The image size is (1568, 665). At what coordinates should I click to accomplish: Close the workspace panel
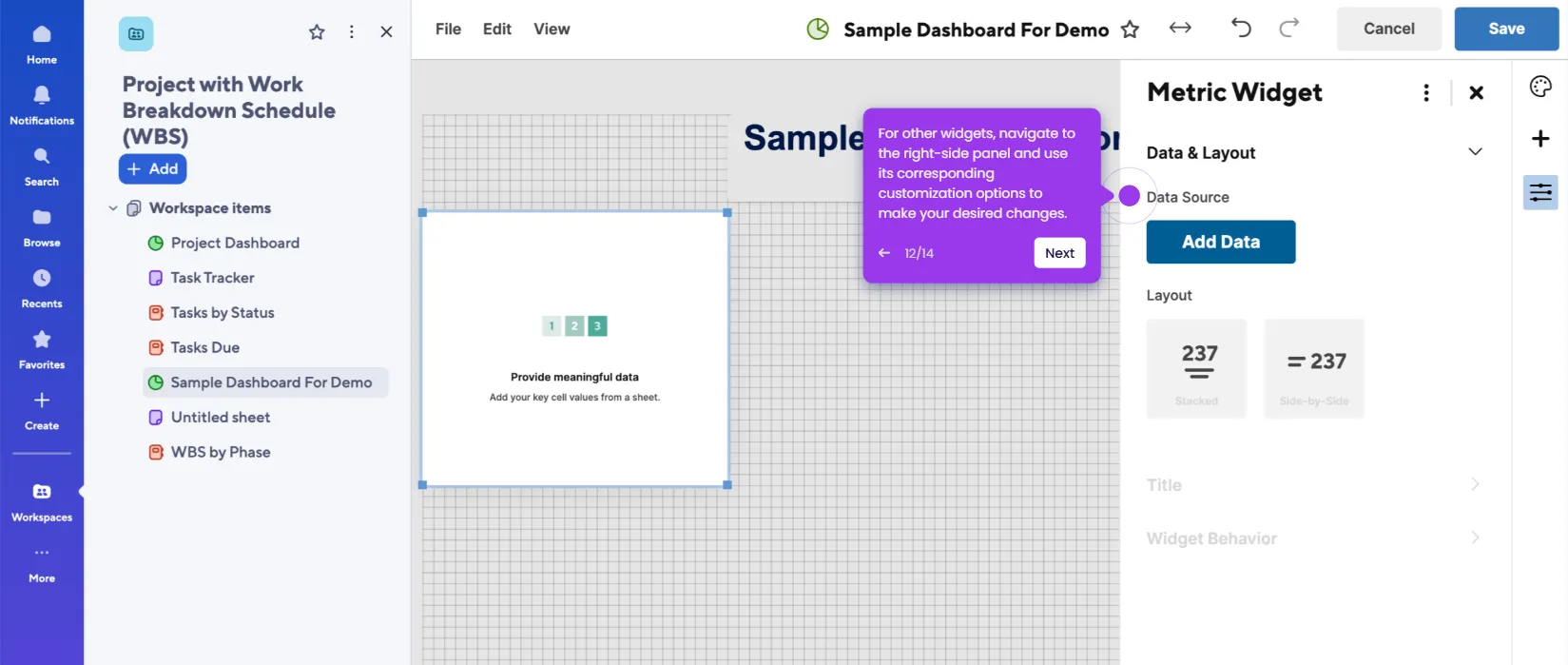[x=386, y=32]
